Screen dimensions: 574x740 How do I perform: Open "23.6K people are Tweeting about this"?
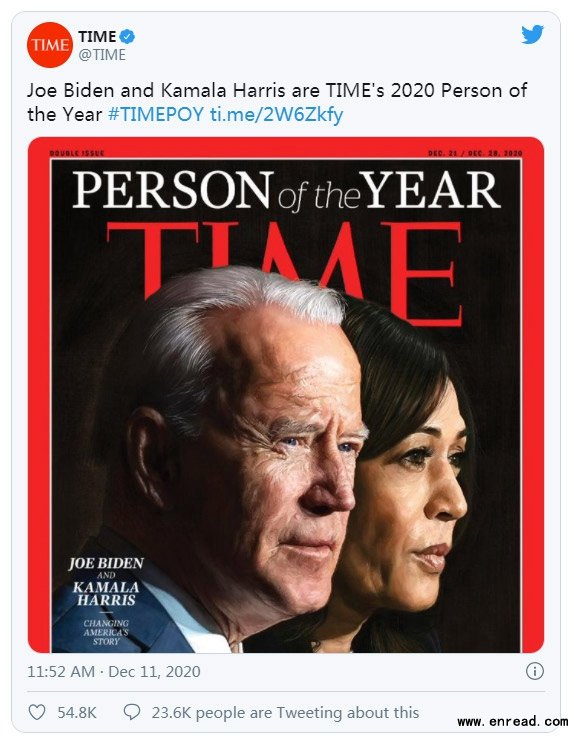tap(285, 712)
